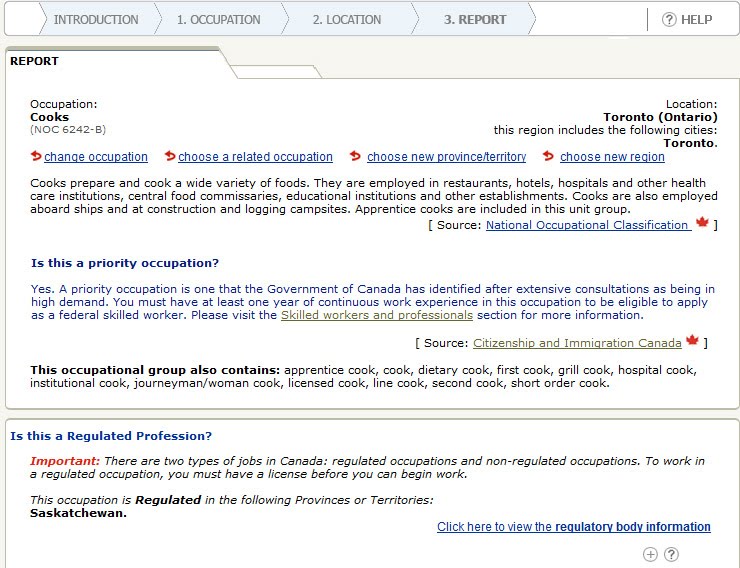Viewport: 740px width, 568px height.
Task: Click the red arrow beside choose new region
Action: 548,156
